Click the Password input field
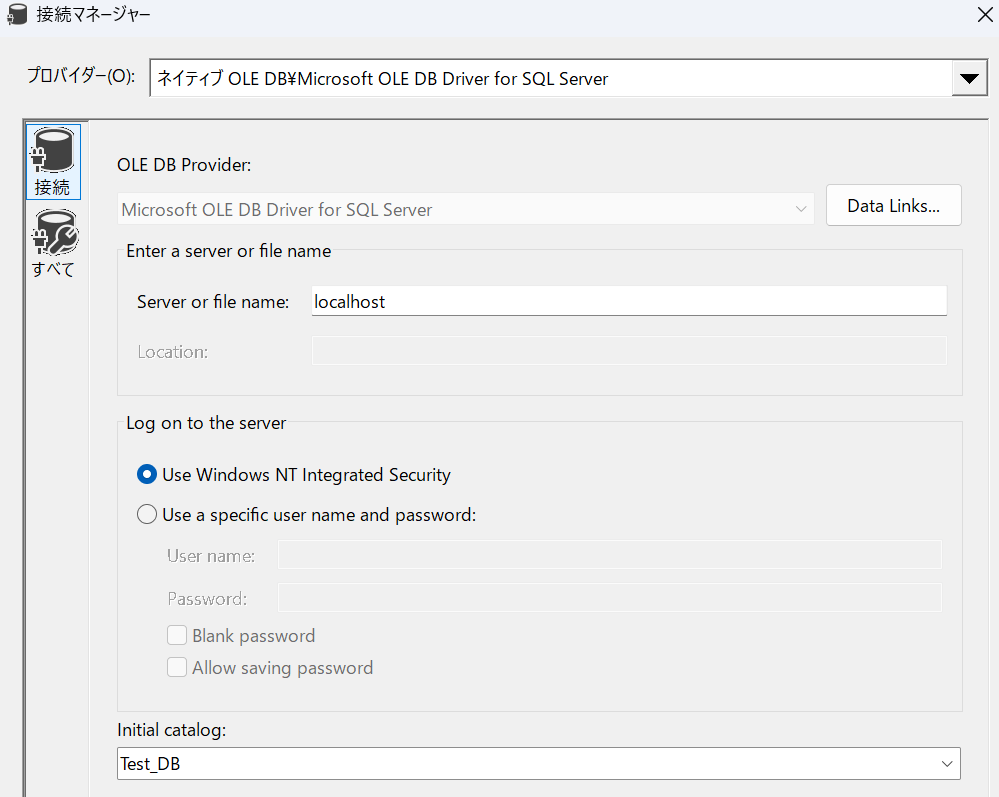The image size is (999, 797). tap(609, 598)
